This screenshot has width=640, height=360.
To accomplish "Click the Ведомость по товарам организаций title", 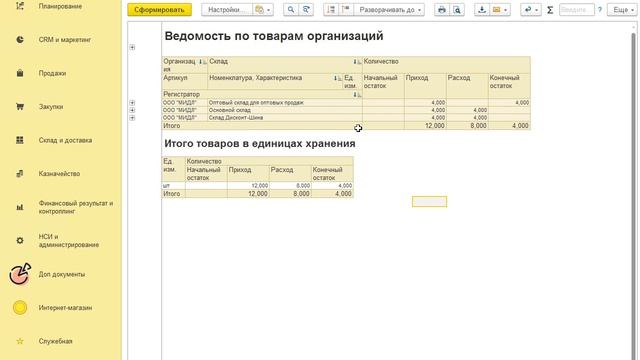I will tap(274, 36).
